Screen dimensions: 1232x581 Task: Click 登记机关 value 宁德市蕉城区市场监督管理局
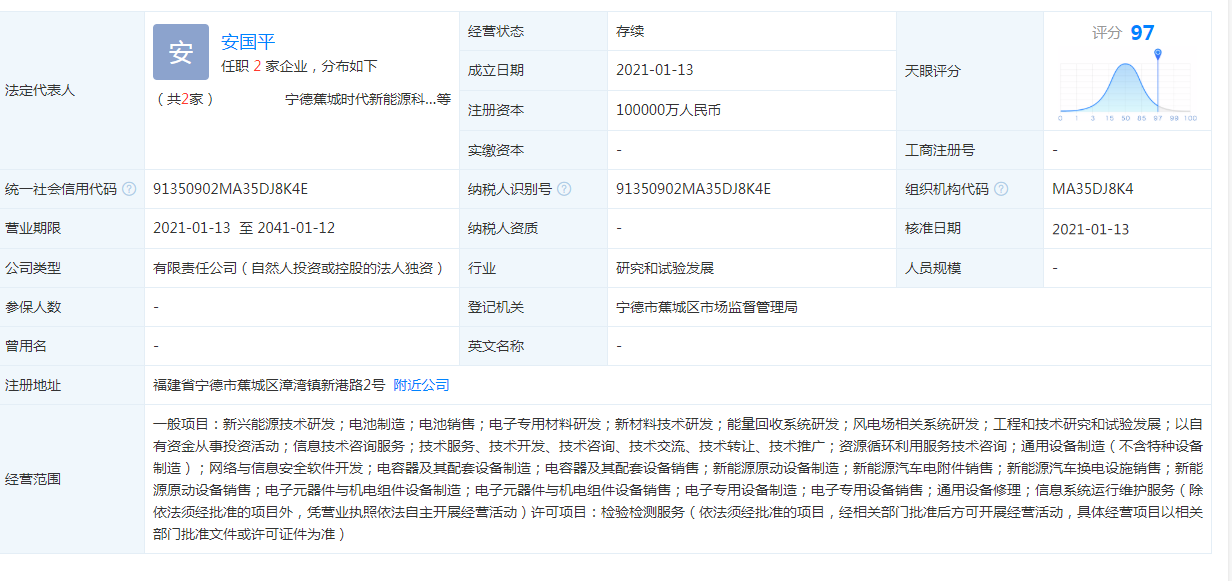pos(707,307)
